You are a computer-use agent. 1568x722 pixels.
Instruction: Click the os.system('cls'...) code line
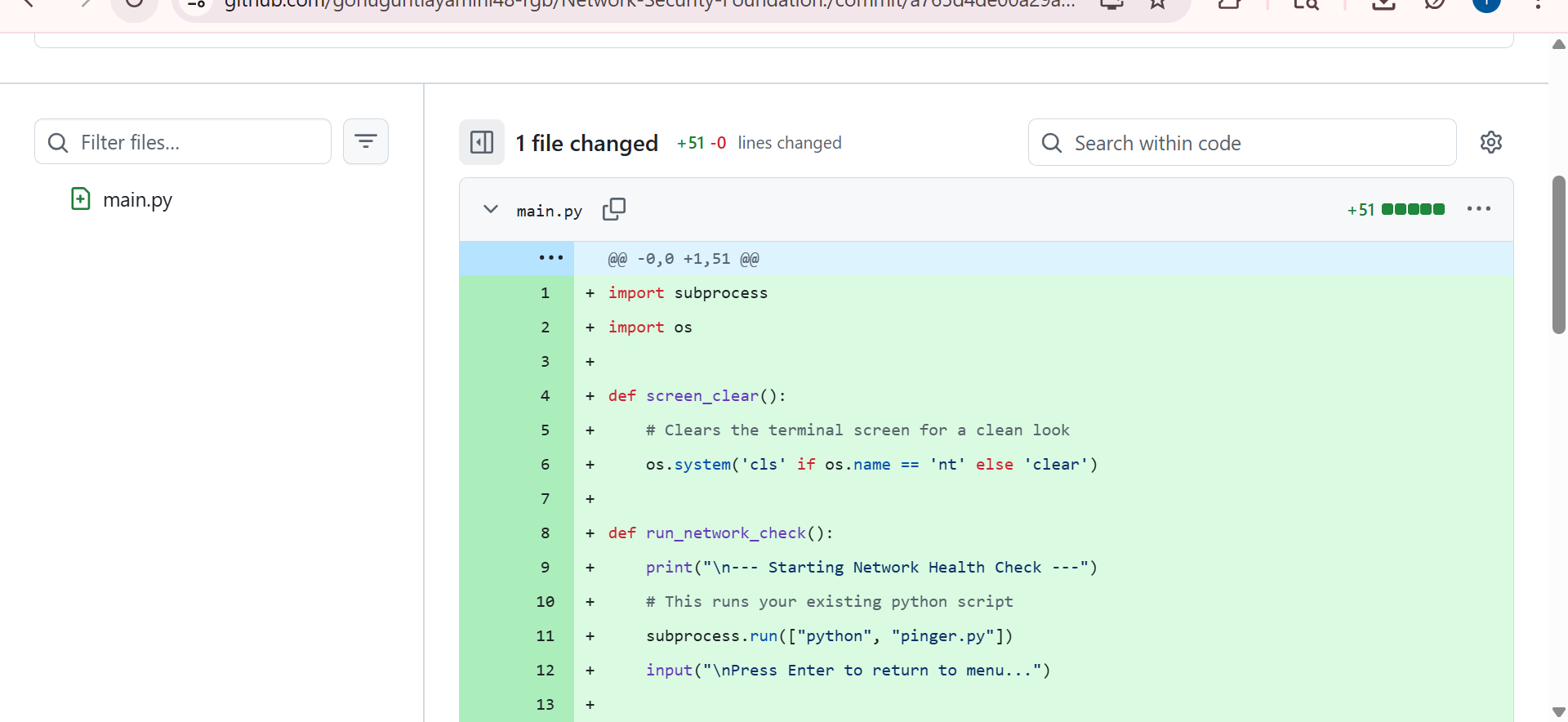(871, 465)
